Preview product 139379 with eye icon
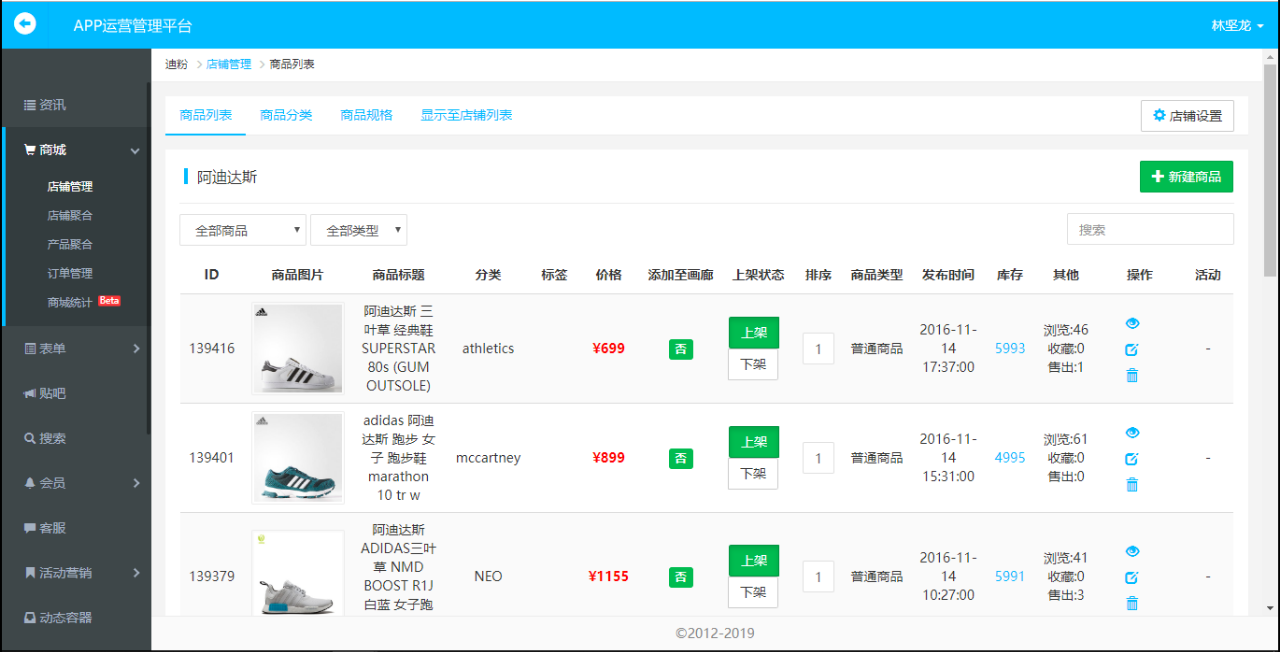Screen dimensions: 1280x652 (x=1132, y=551)
